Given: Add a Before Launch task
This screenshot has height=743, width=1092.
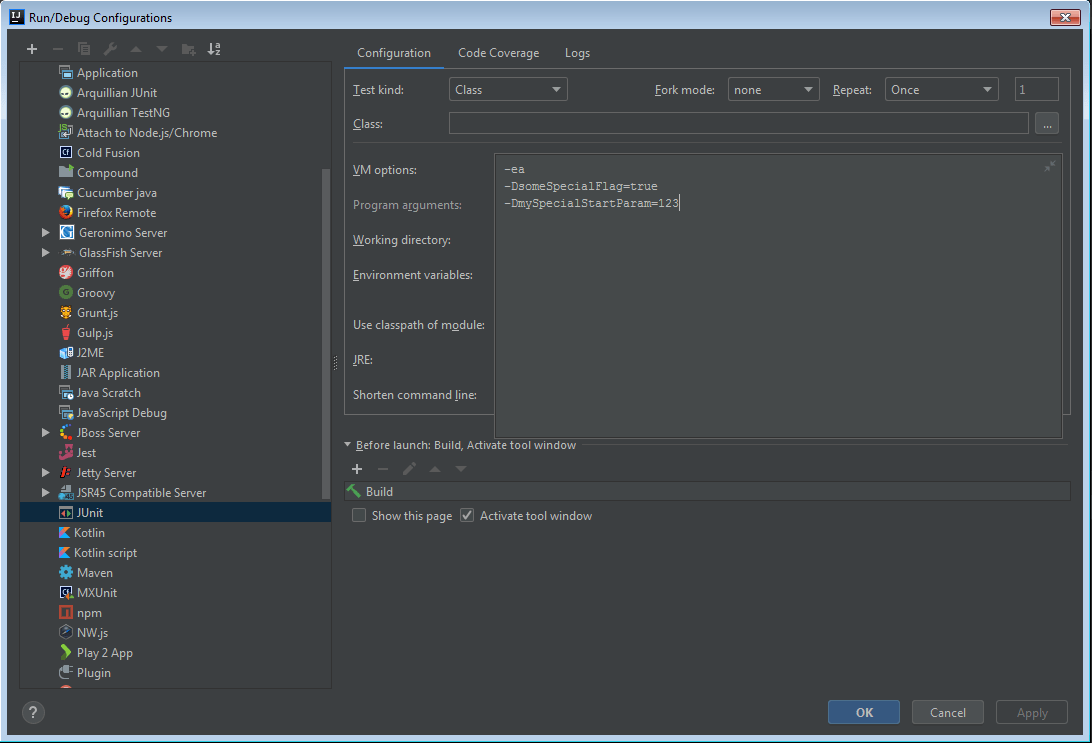Looking at the screenshot, I should pyautogui.click(x=357, y=469).
